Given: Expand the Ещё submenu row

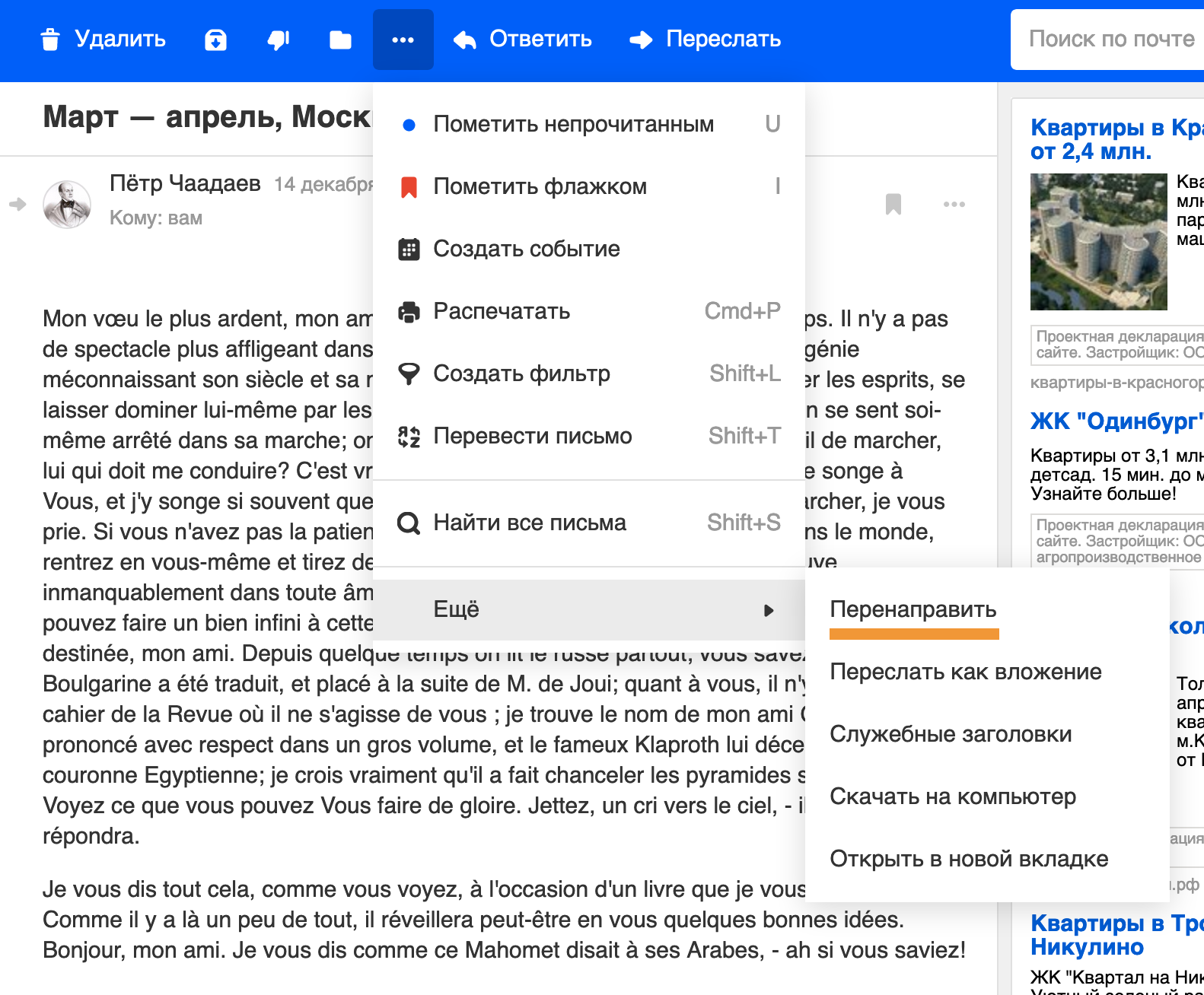Looking at the screenshot, I should (x=589, y=609).
